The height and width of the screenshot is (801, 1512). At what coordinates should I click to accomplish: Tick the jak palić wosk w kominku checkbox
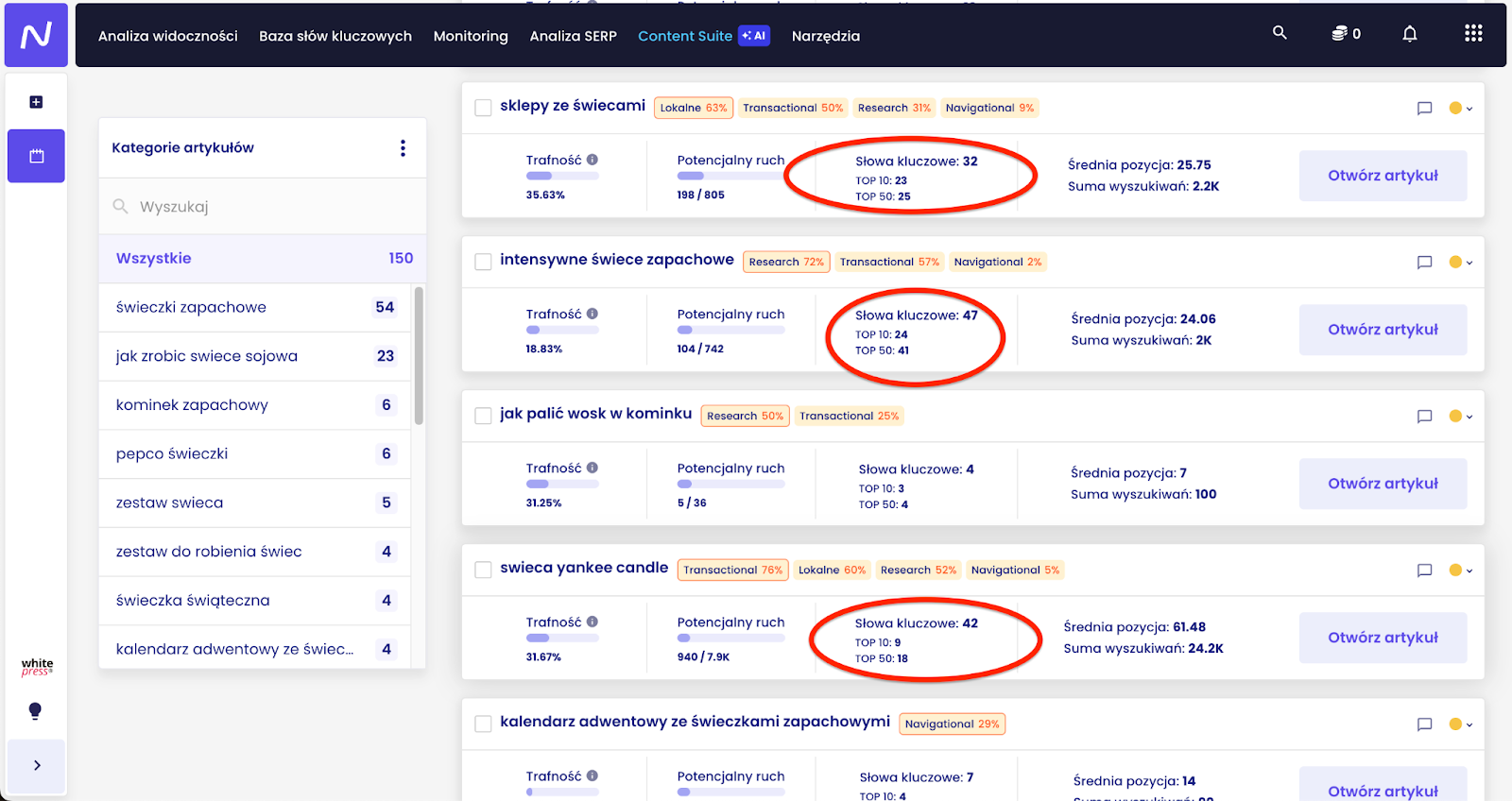[483, 416]
